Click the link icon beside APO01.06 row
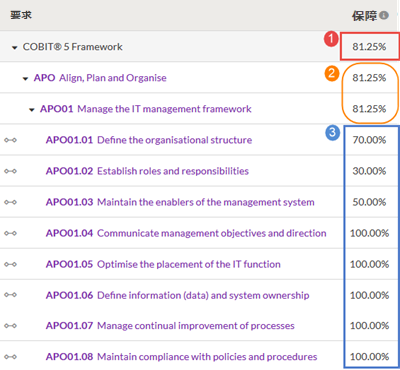Image resolution: width=400 pixels, height=370 pixels. tap(10, 295)
